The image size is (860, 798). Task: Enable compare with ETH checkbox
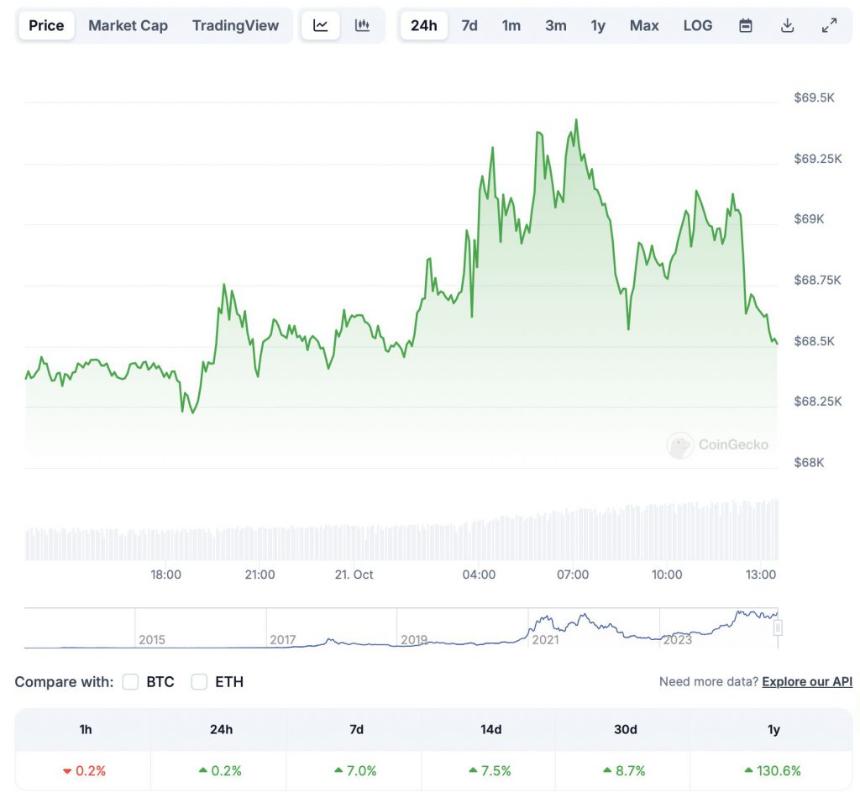(199, 682)
